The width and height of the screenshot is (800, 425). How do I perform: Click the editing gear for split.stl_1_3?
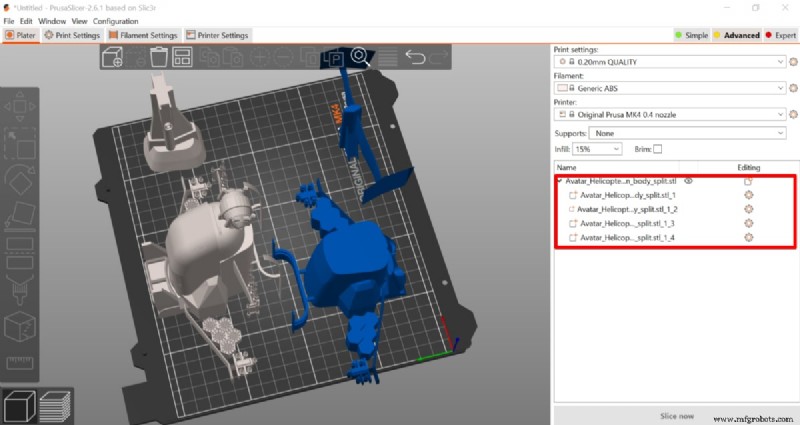click(x=748, y=223)
